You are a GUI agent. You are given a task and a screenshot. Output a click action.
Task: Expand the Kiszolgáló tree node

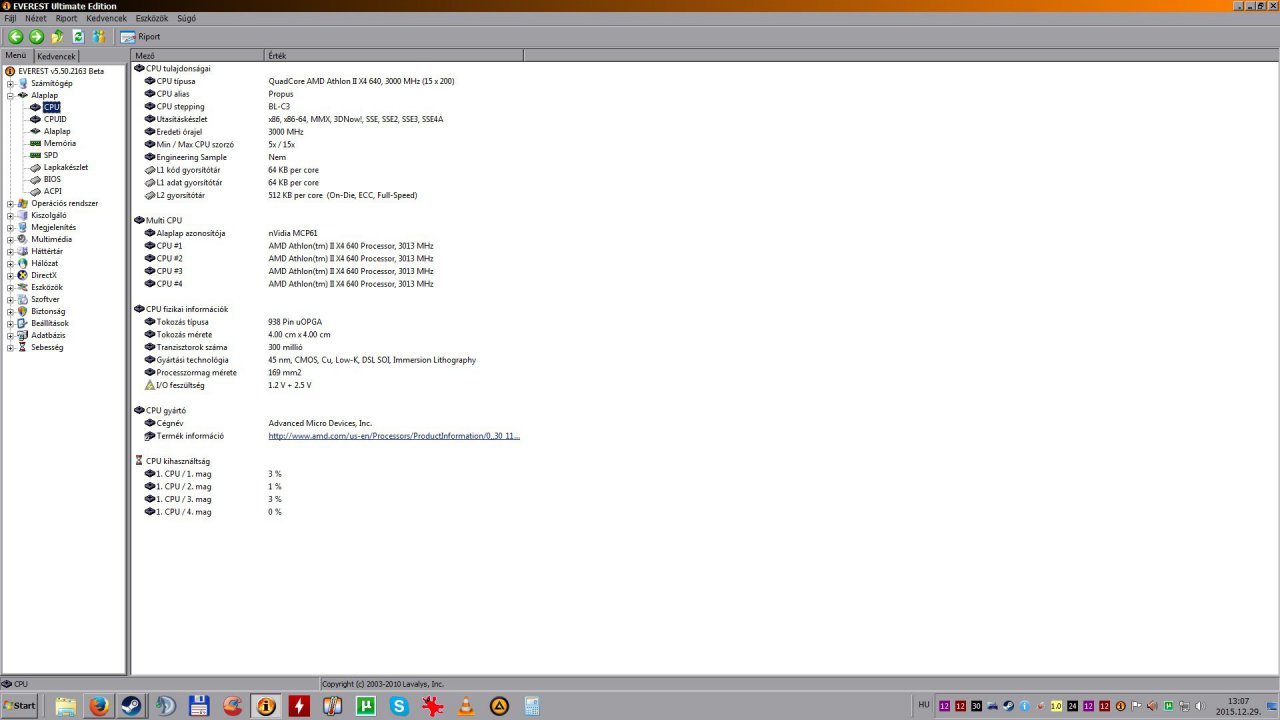point(10,215)
